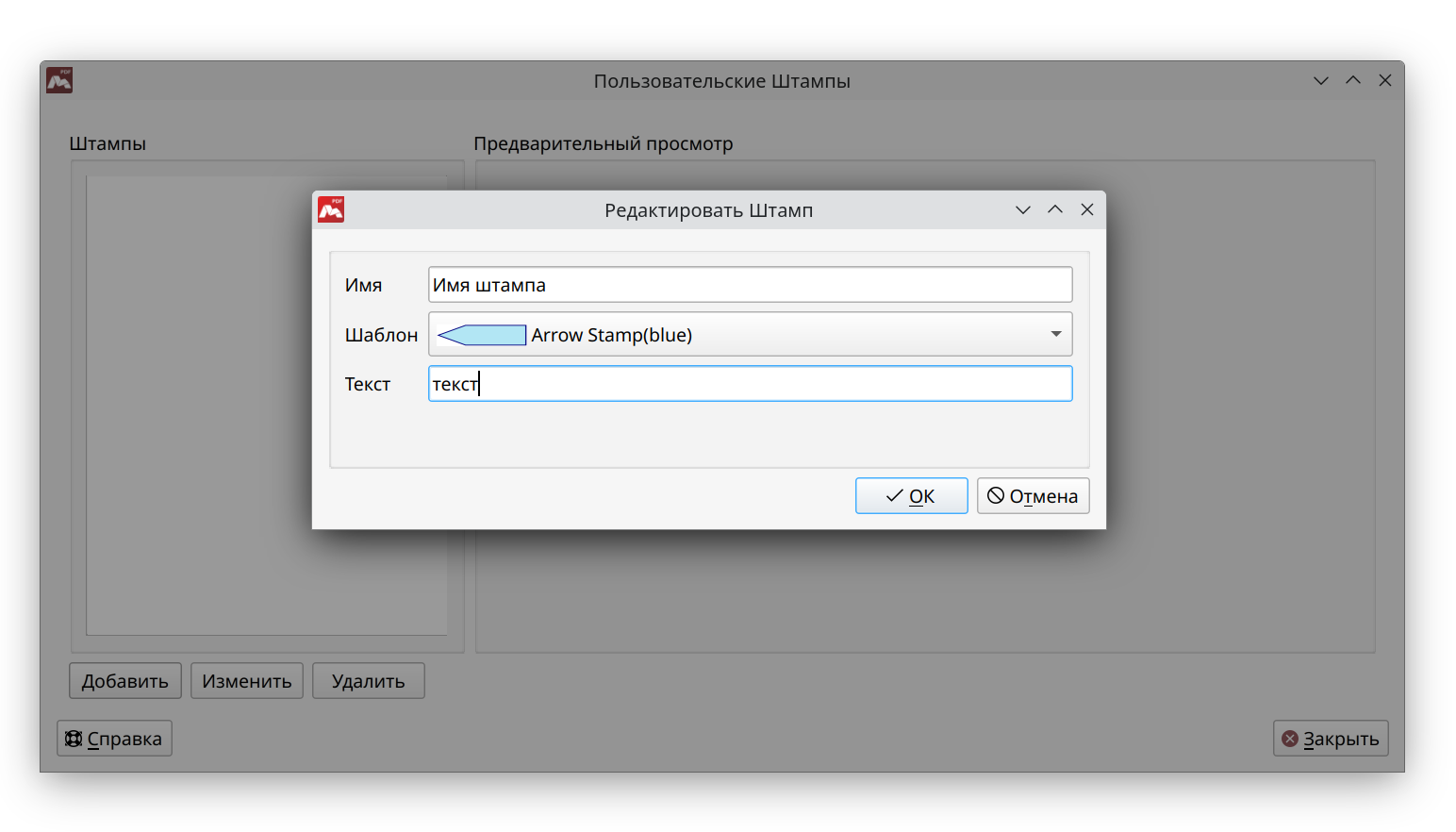The height and width of the screenshot is (832, 1456).
Task: Click the Шаблон label
Action: pyautogui.click(x=381, y=335)
